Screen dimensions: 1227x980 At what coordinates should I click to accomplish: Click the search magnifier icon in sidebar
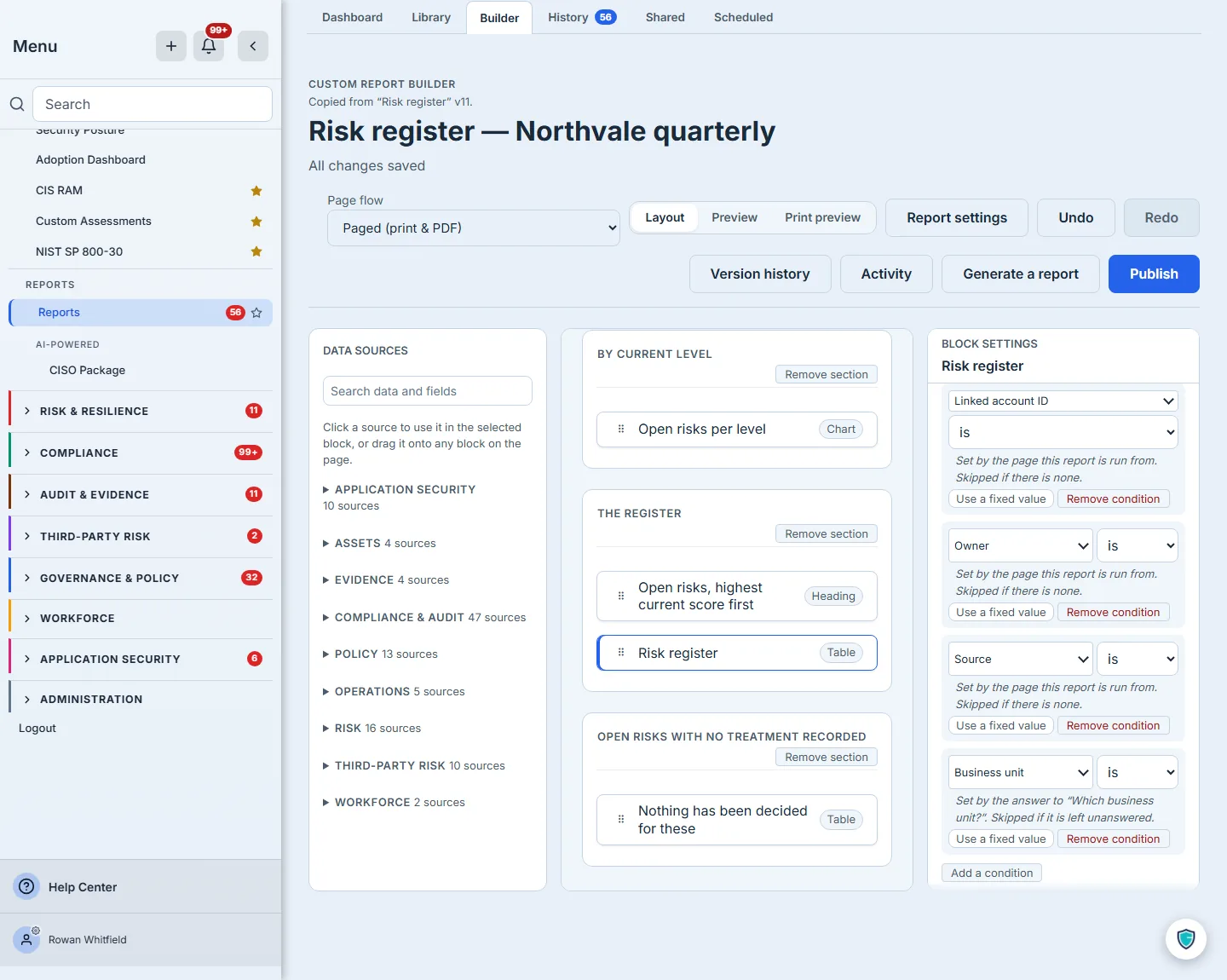point(17,104)
